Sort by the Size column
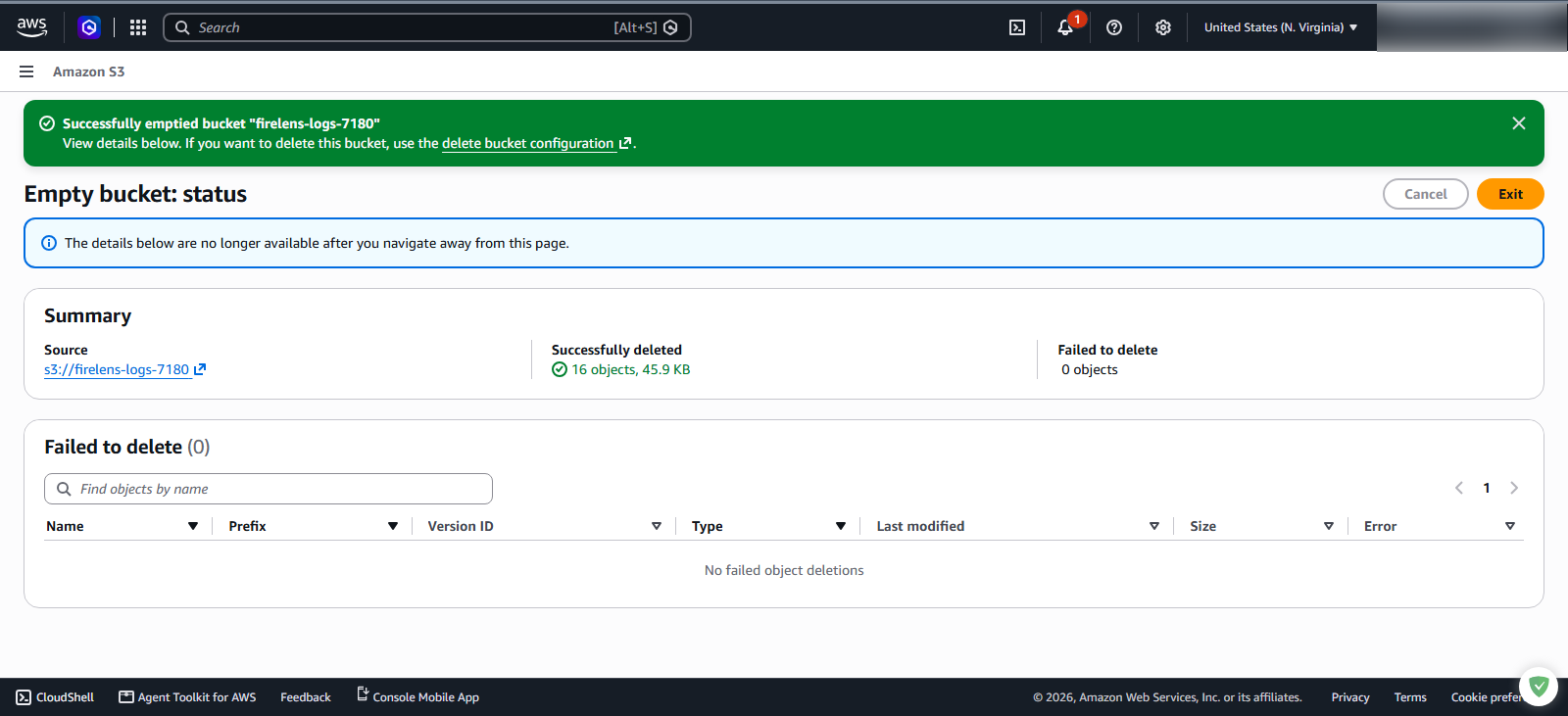Image resolution: width=1568 pixels, height=716 pixels. pyautogui.click(x=1329, y=526)
